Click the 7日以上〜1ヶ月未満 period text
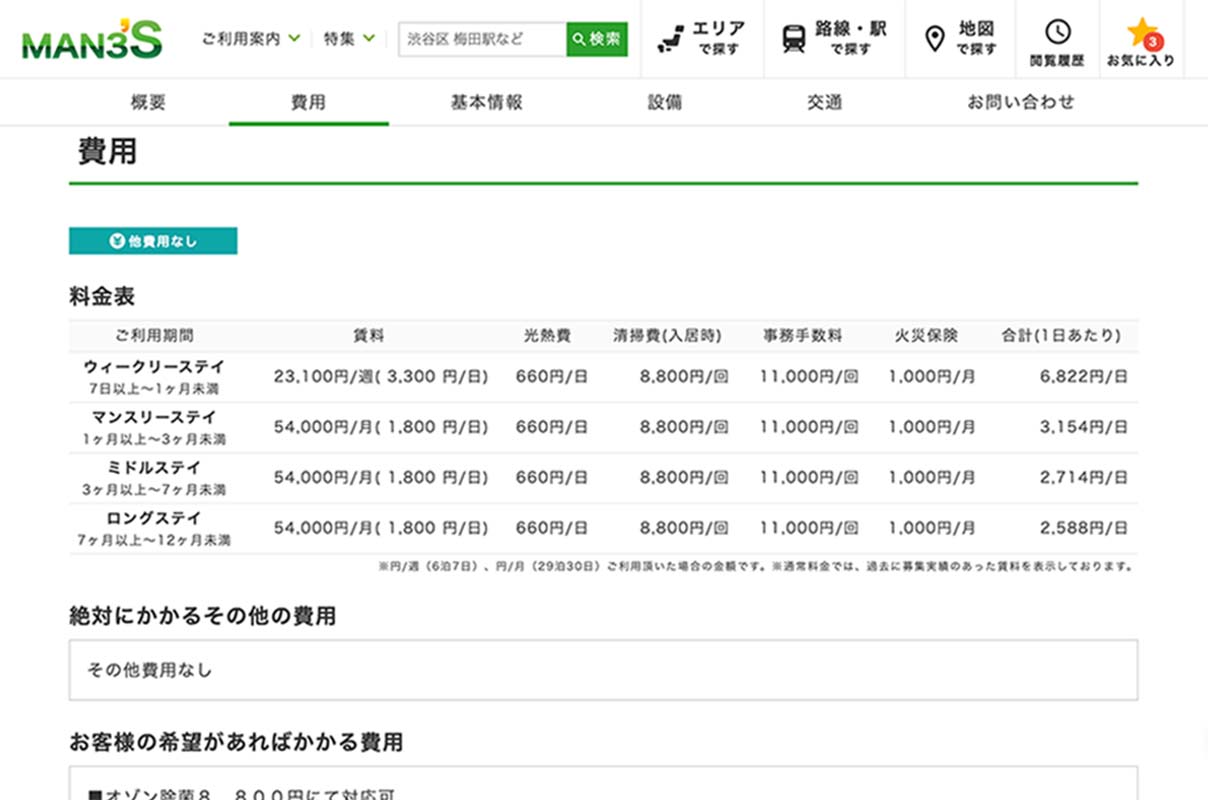This screenshot has width=1208, height=800. pyautogui.click(x=154, y=389)
